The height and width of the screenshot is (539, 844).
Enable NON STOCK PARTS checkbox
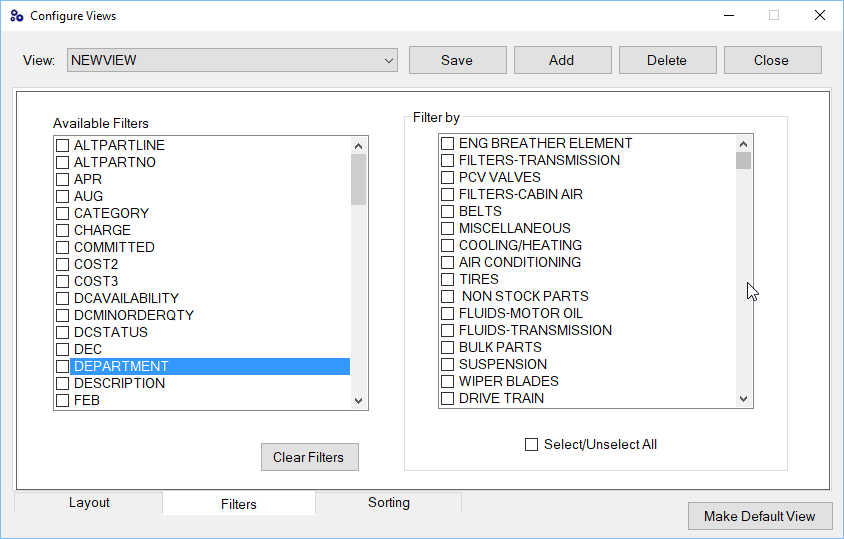coord(447,296)
